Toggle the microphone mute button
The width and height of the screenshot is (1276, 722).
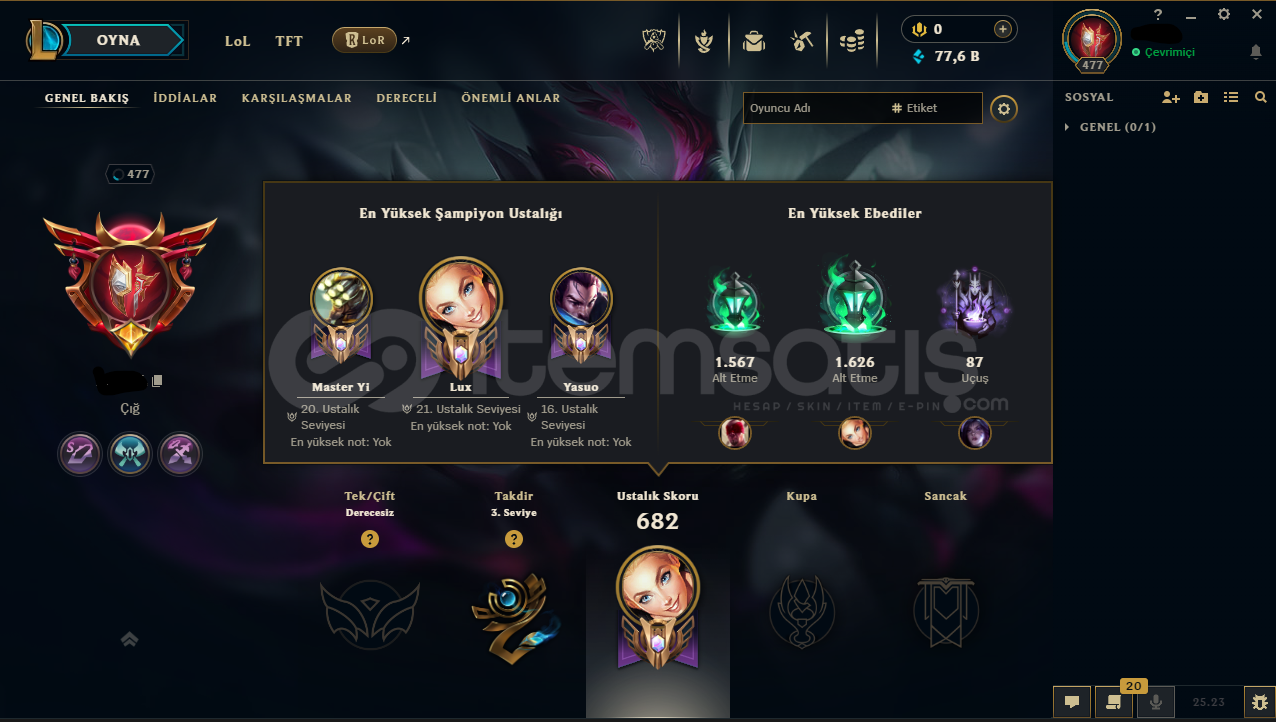point(1156,702)
